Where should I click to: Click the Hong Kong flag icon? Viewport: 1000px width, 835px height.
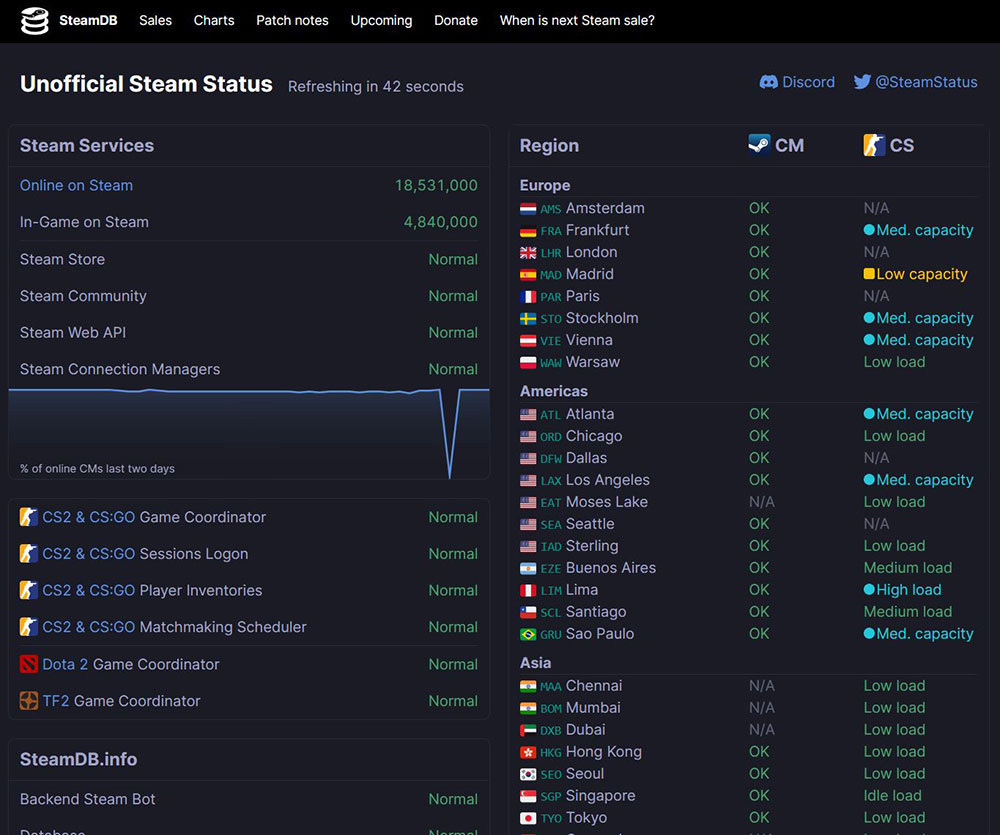click(528, 752)
